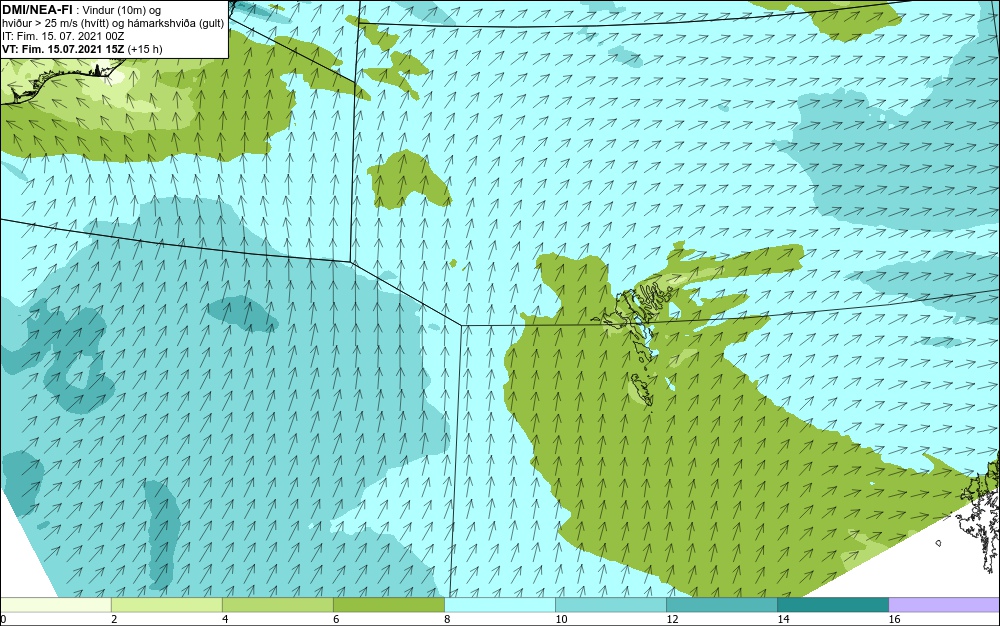
Task: Click the 'VT: Fim. 15.07.2021 15Z' line
Action: (x=64, y=49)
